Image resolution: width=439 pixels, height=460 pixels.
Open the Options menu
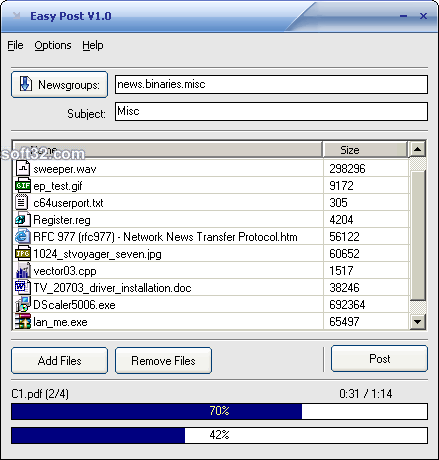(53, 45)
